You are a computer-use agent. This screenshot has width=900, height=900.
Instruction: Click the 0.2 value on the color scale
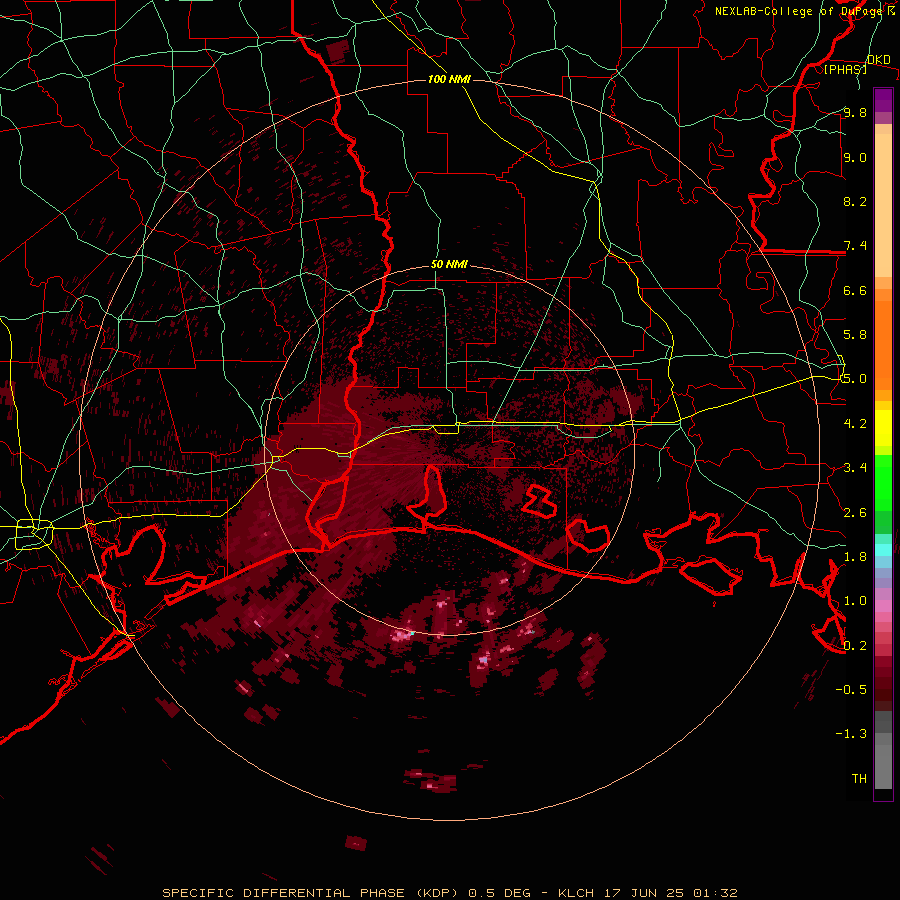coord(855,646)
